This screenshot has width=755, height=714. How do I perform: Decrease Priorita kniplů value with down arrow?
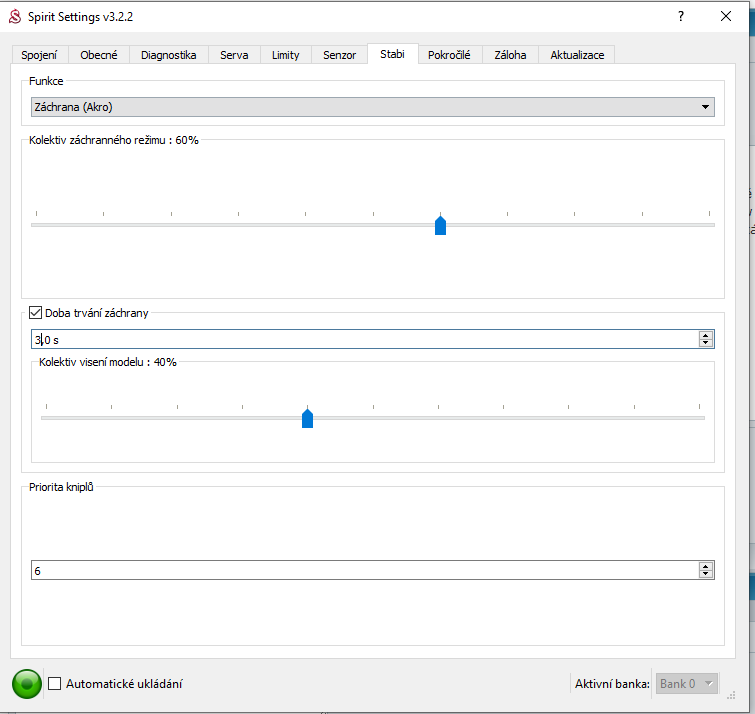[706, 574]
